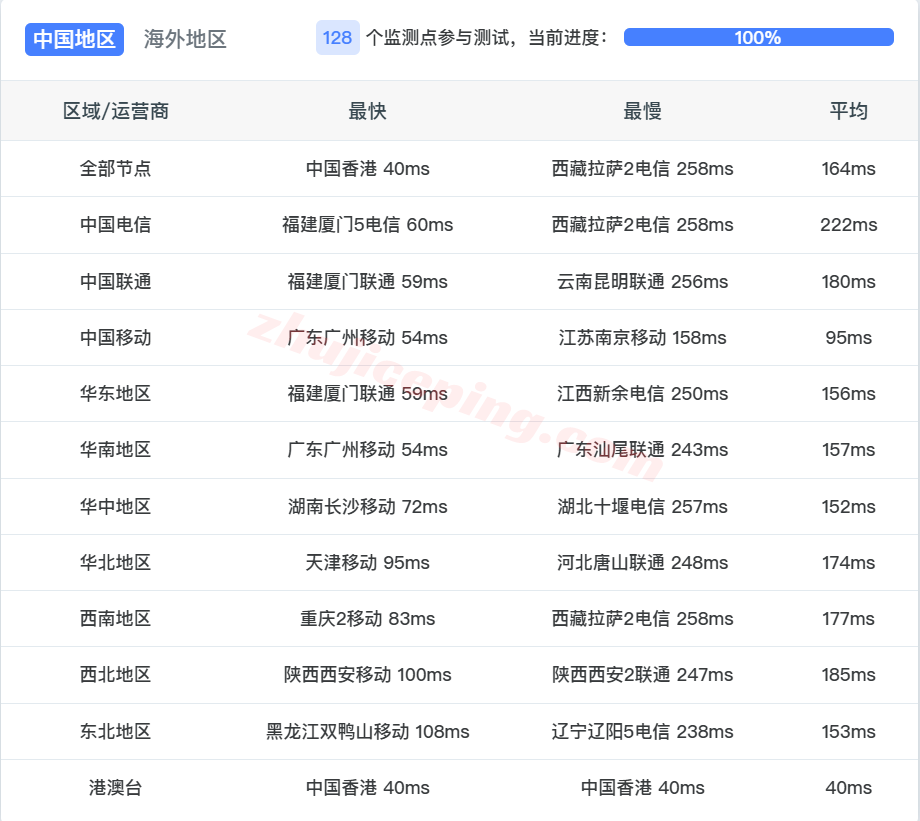Click 黑龙江双鸭山移动 108ms cell
Viewport: 920px width, 821px height.
click(x=367, y=731)
